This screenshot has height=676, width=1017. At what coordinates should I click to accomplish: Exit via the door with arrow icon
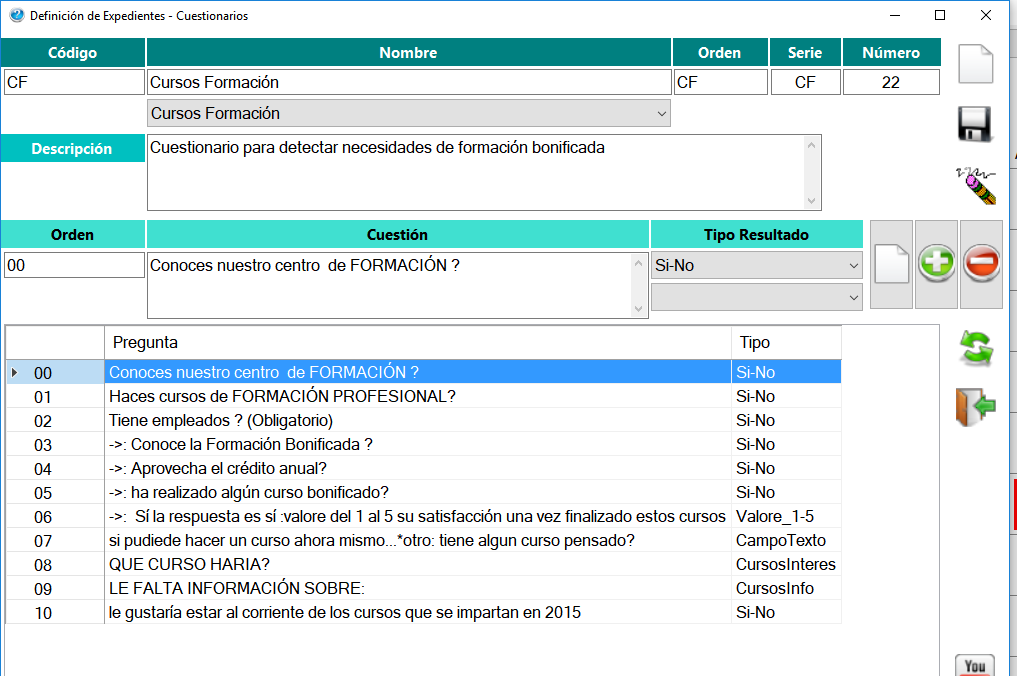coord(975,407)
